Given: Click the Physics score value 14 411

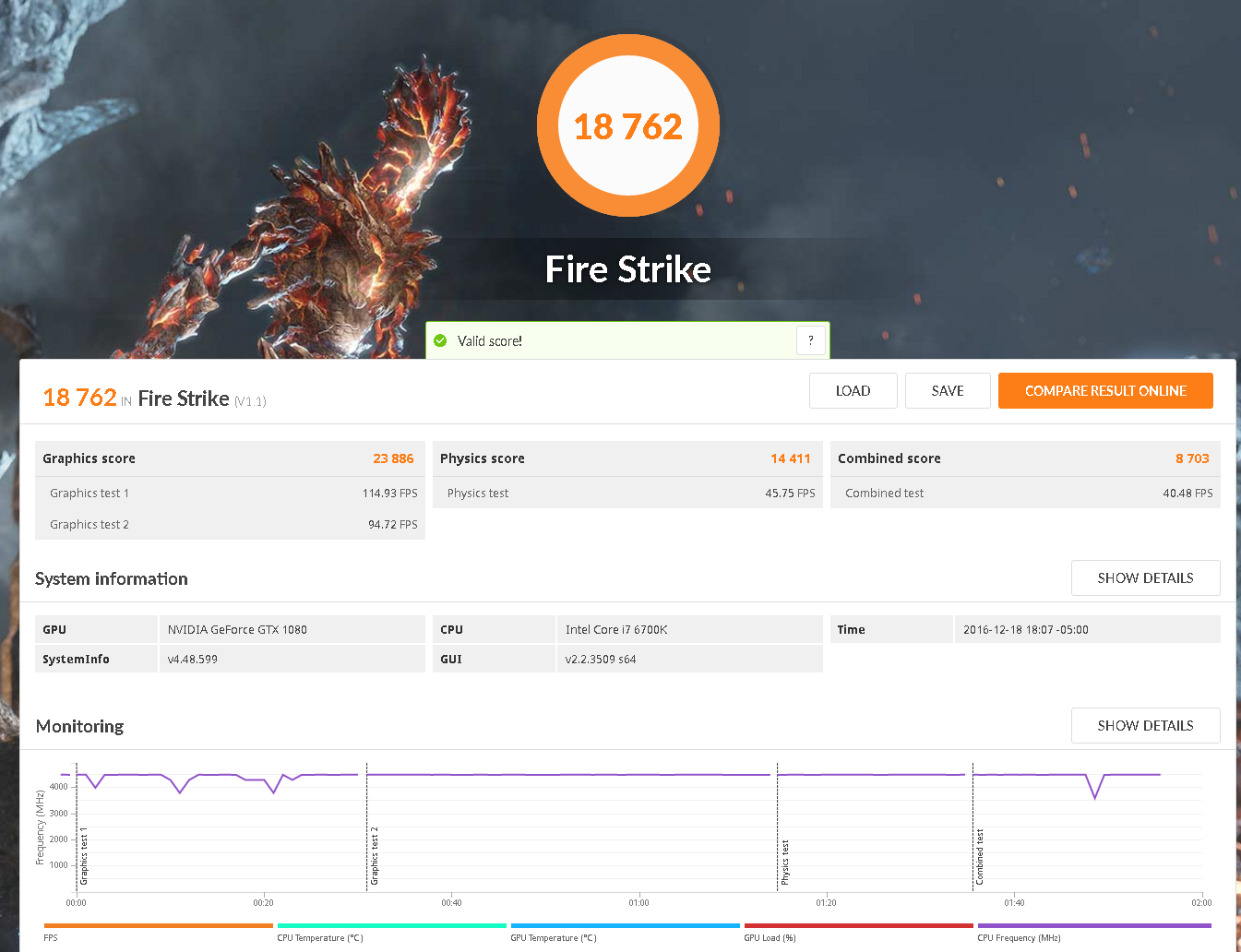Looking at the screenshot, I should click(791, 458).
